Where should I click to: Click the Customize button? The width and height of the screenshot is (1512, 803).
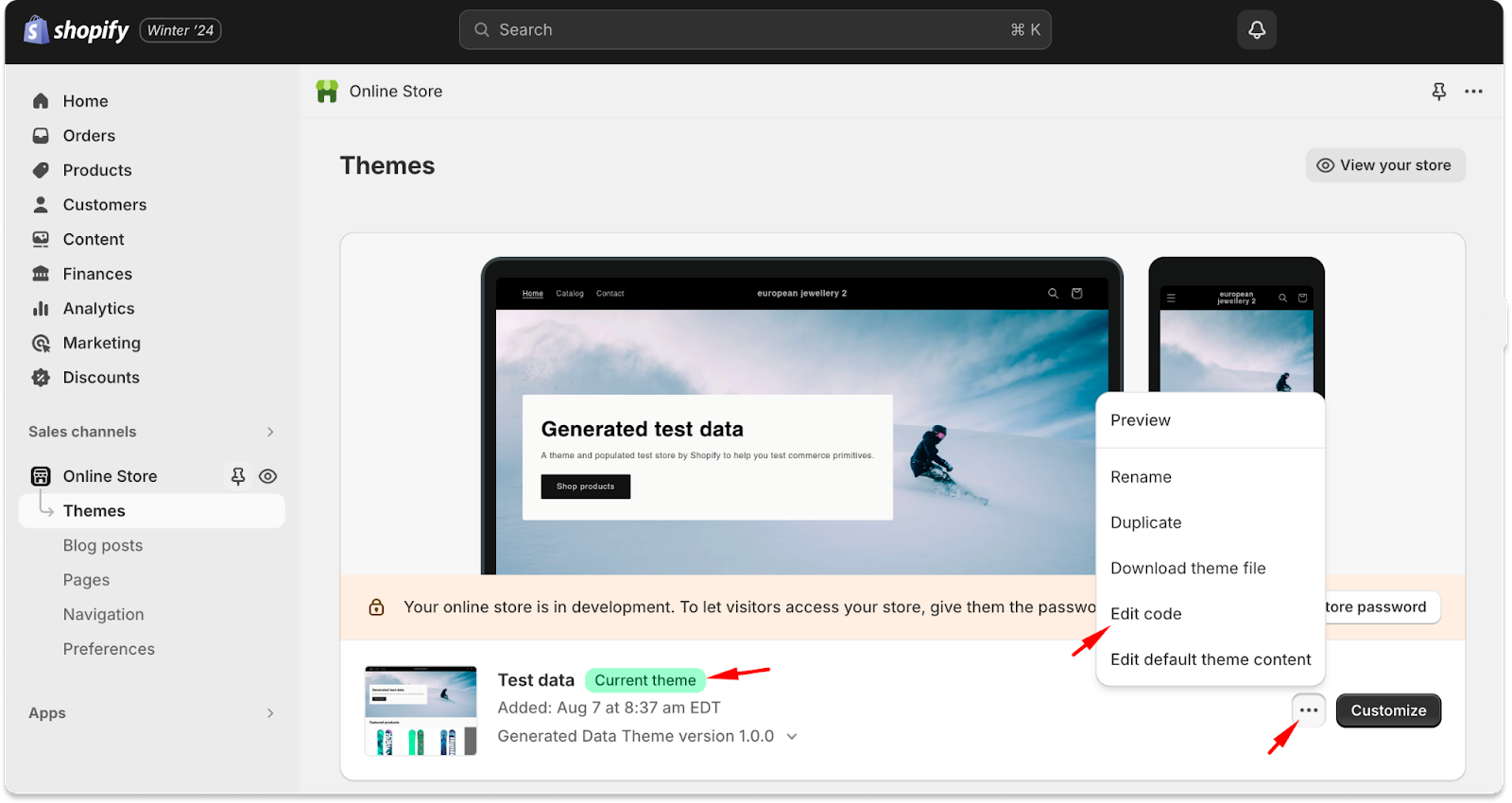(1388, 710)
